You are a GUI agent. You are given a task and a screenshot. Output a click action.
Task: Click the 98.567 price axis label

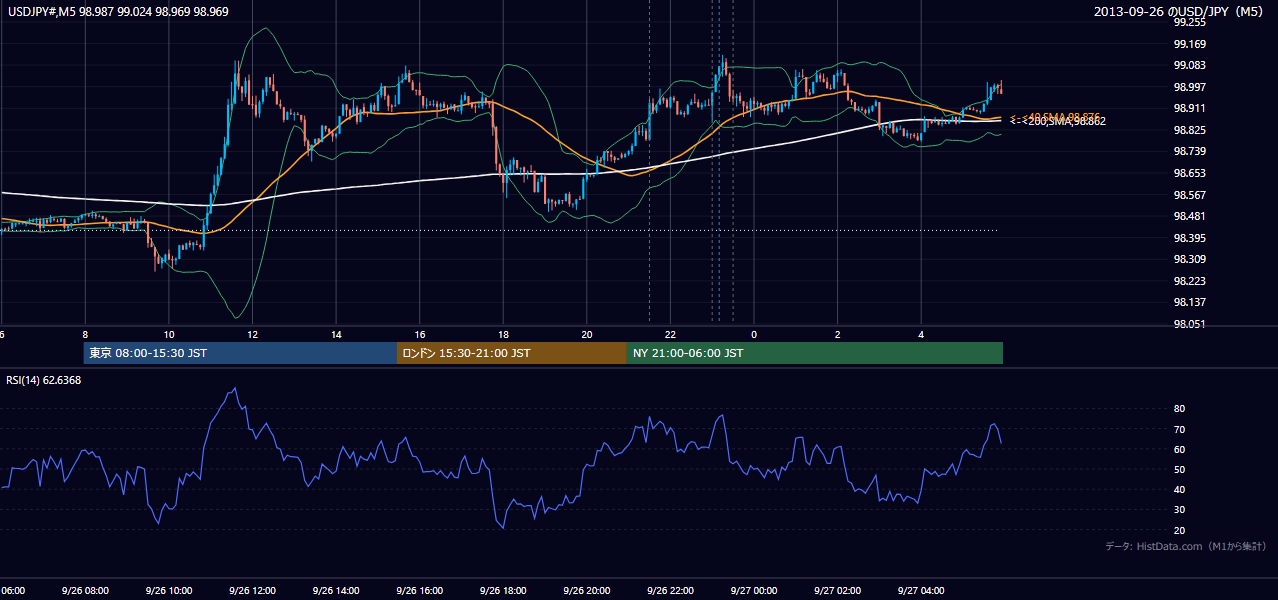[x=1189, y=195]
